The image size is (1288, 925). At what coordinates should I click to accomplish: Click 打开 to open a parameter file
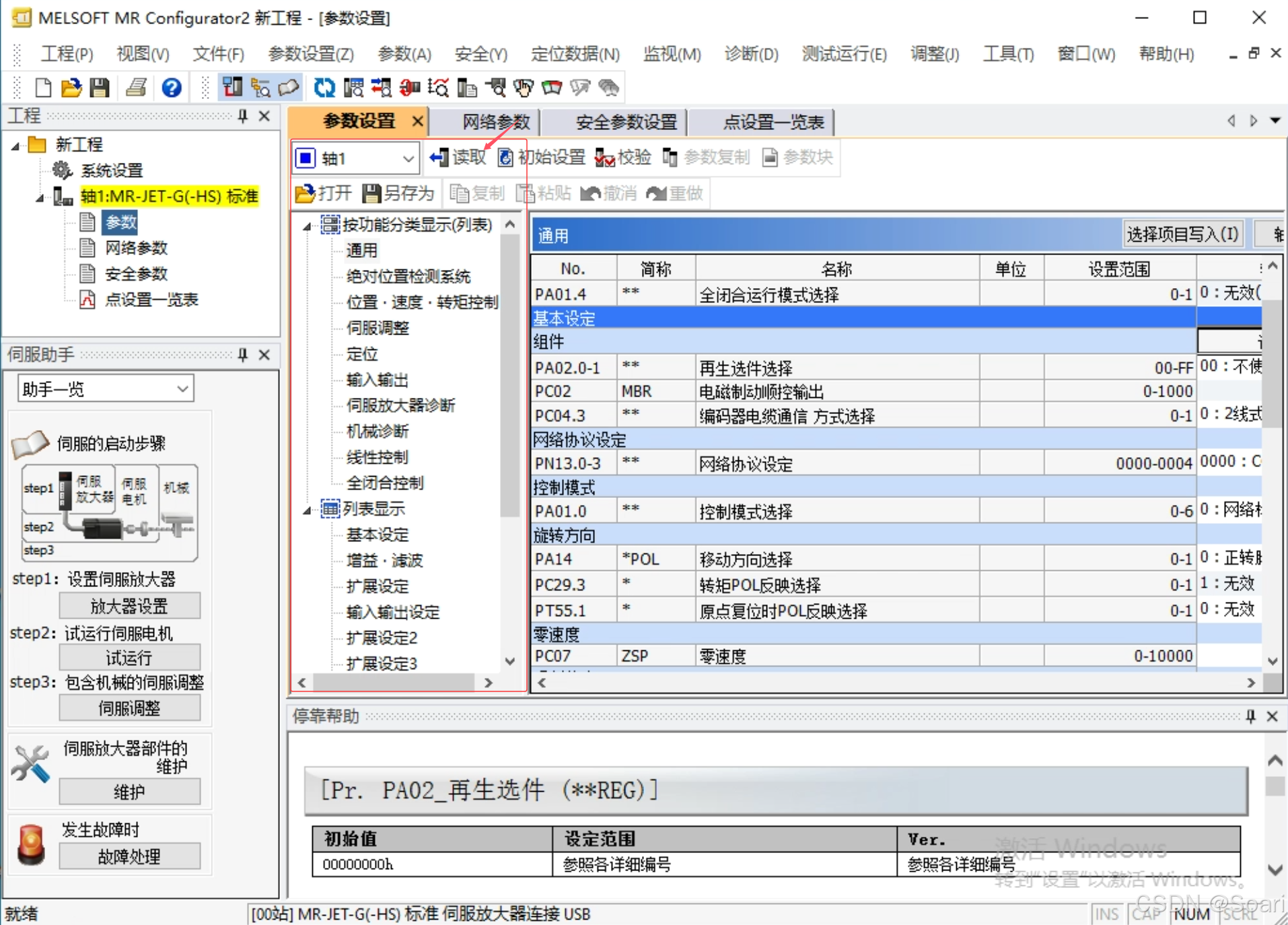324,194
